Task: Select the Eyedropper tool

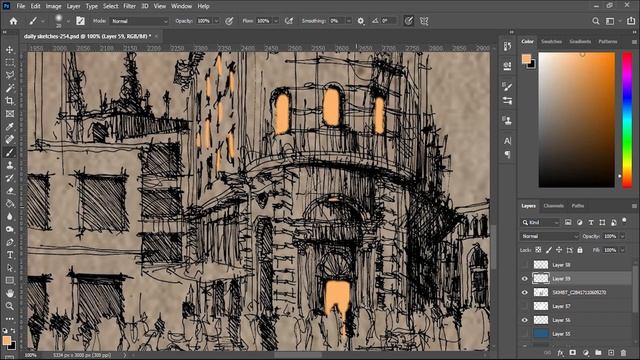Action: point(10,127)
